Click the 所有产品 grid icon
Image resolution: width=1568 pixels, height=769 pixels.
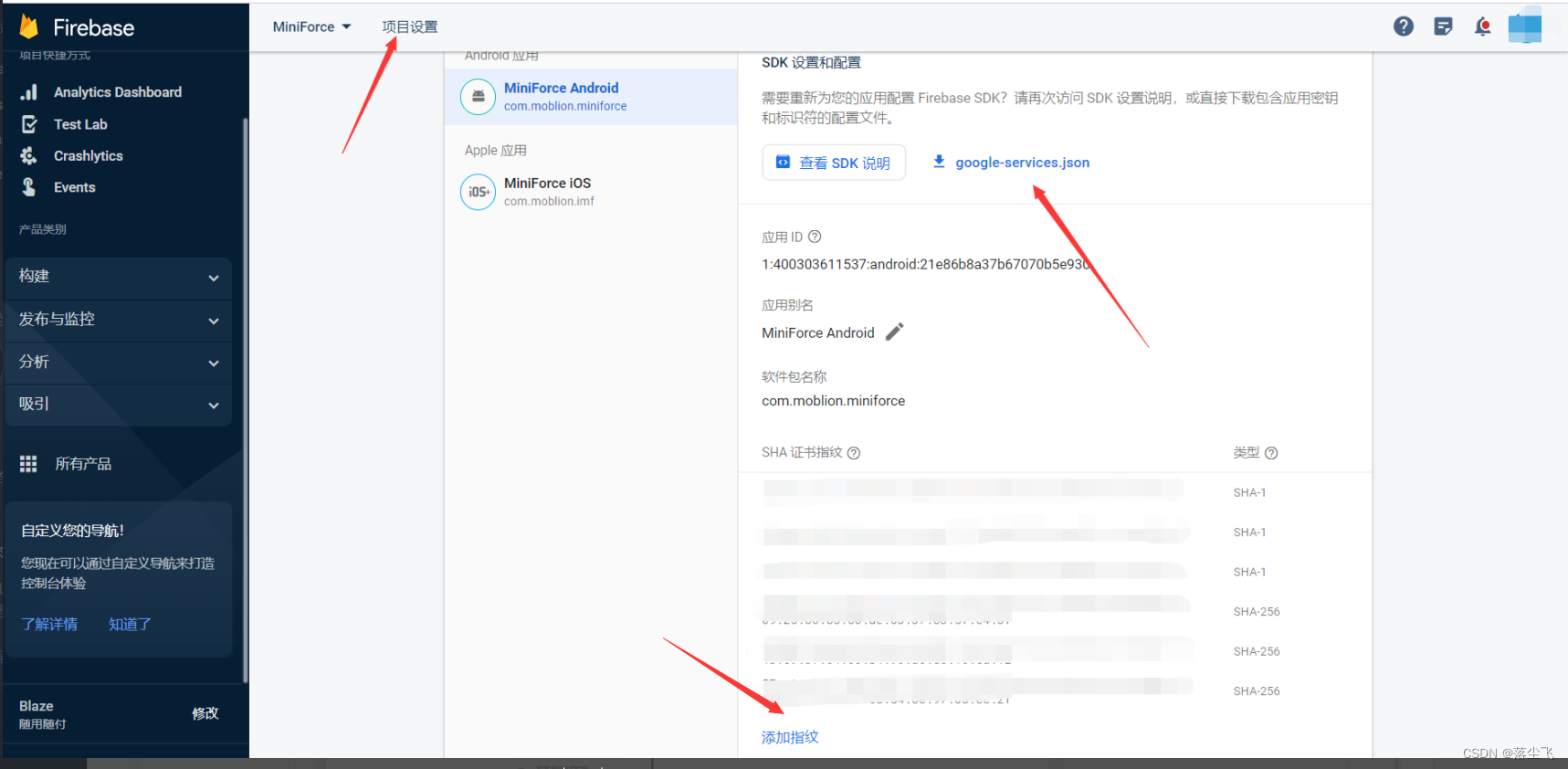pos(28,464)
